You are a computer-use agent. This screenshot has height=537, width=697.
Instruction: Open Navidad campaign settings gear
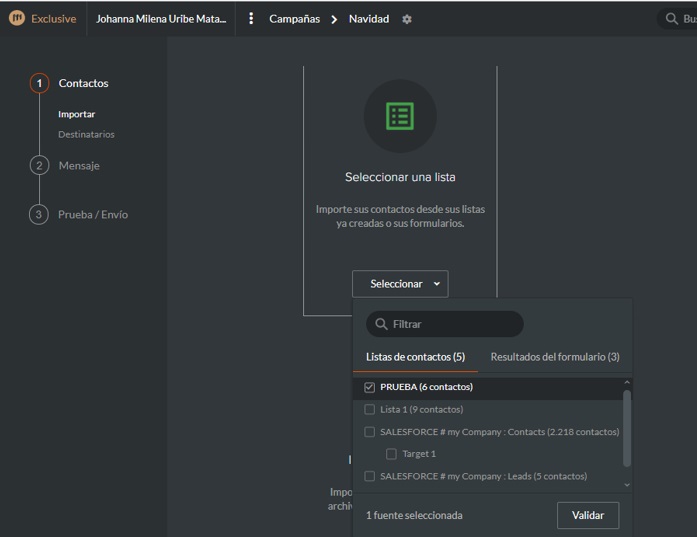(x=407, y=19)
